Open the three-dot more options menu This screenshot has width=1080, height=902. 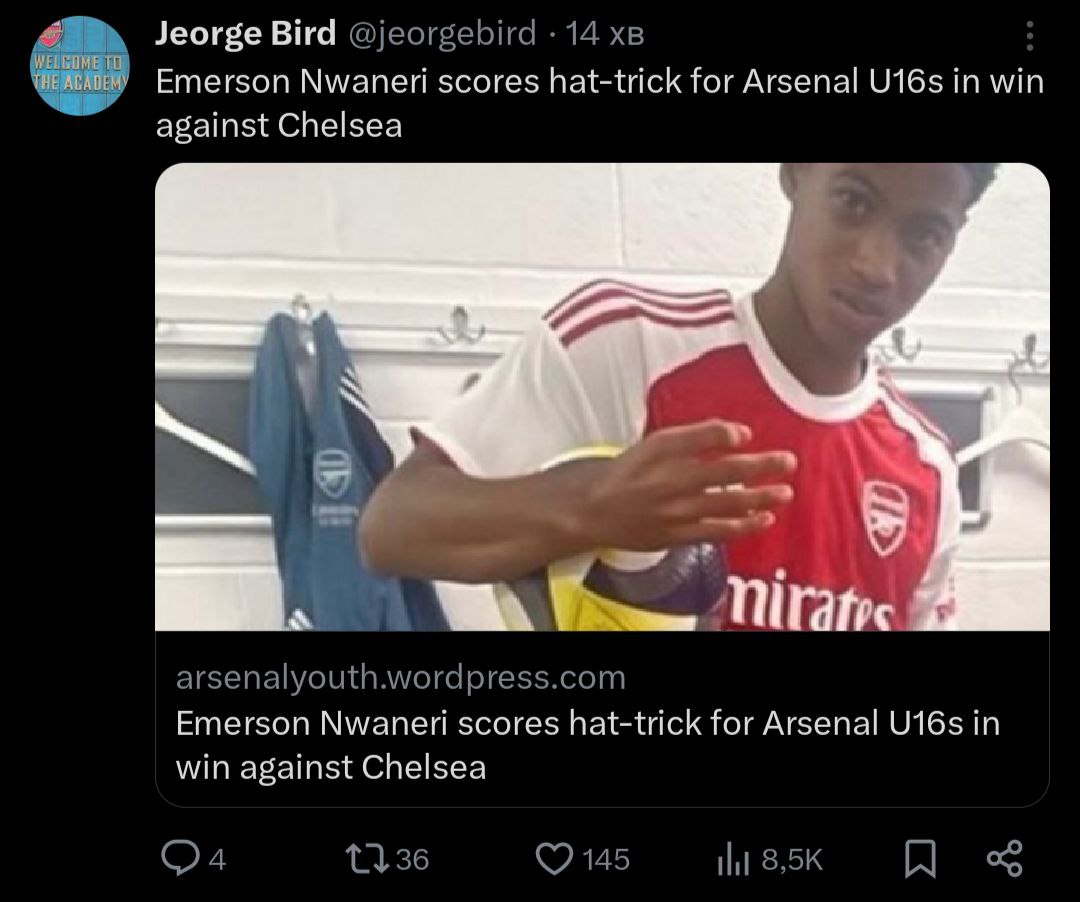tap(1031, 36)
